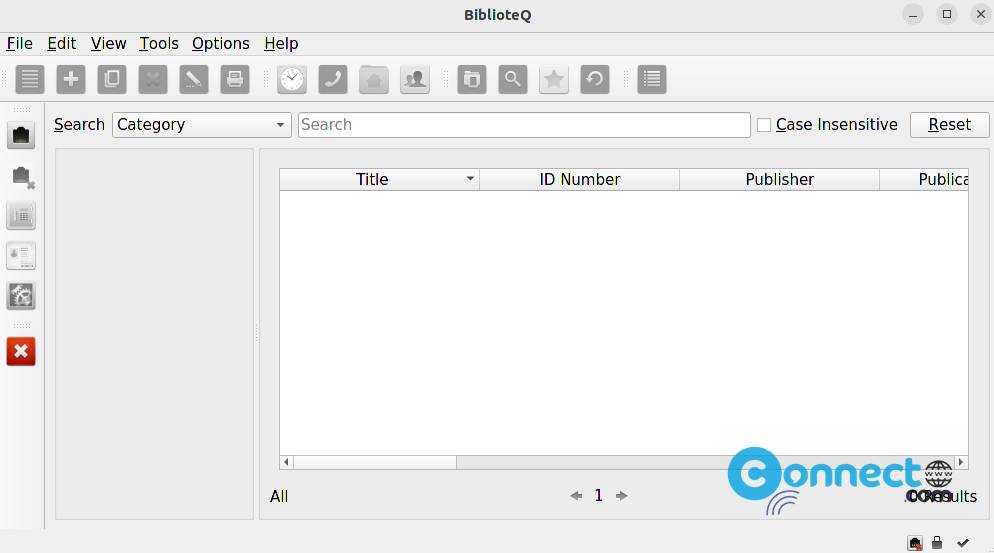994x553 pixels.
Task: Go to next page with right arrow
Action: pyautogui.click(x=622, y=495)
